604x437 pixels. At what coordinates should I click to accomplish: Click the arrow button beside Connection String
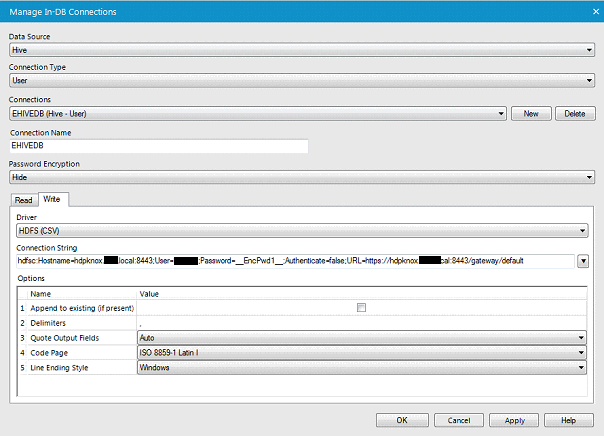click(583, 261)
